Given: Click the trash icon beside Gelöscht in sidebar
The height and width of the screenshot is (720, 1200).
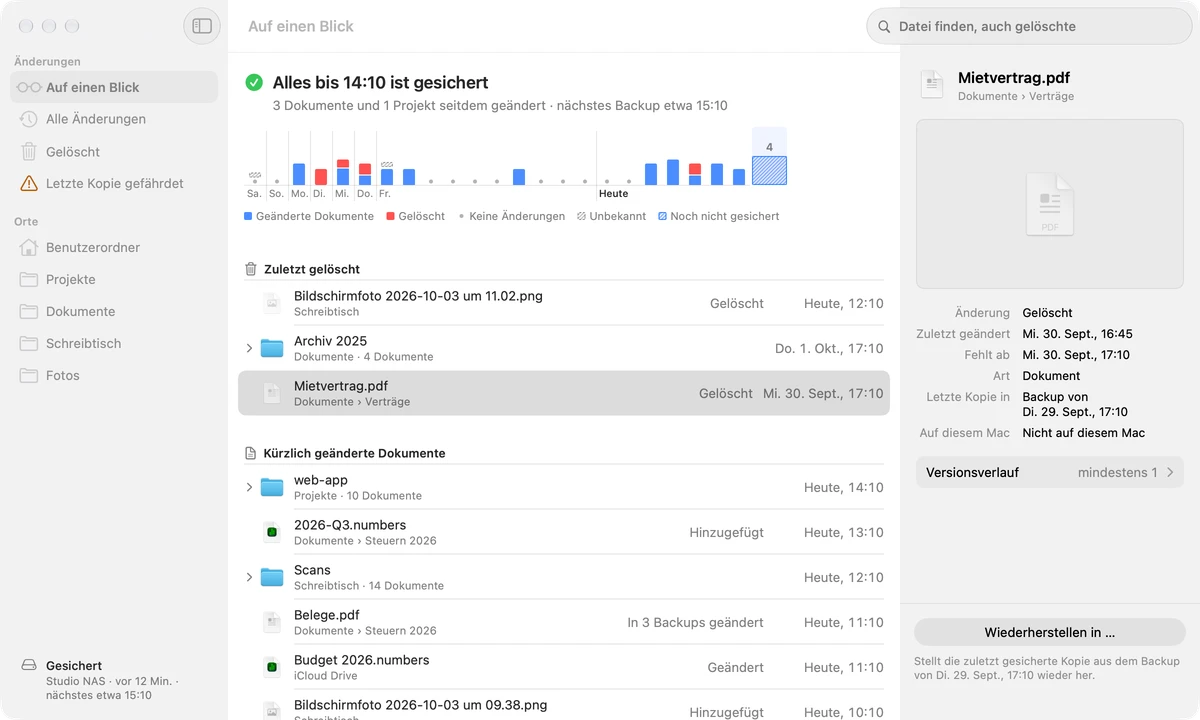Looking at the screenshot, I should (x=29, y=152).
